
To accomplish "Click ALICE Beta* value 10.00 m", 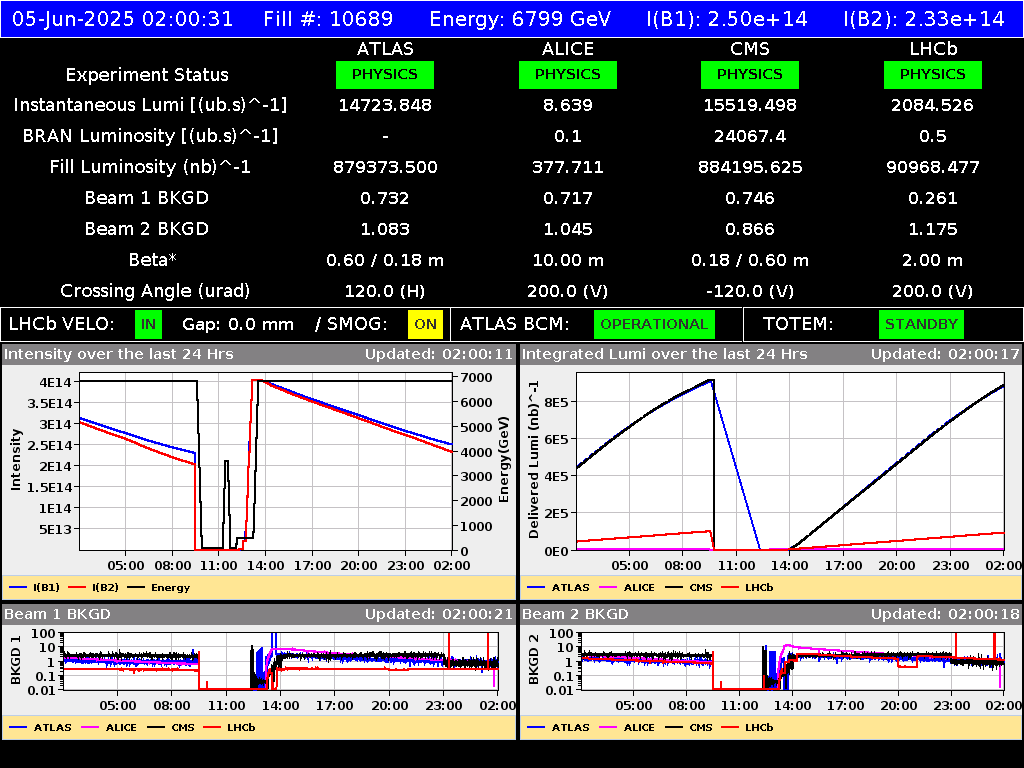I will 568,260.
